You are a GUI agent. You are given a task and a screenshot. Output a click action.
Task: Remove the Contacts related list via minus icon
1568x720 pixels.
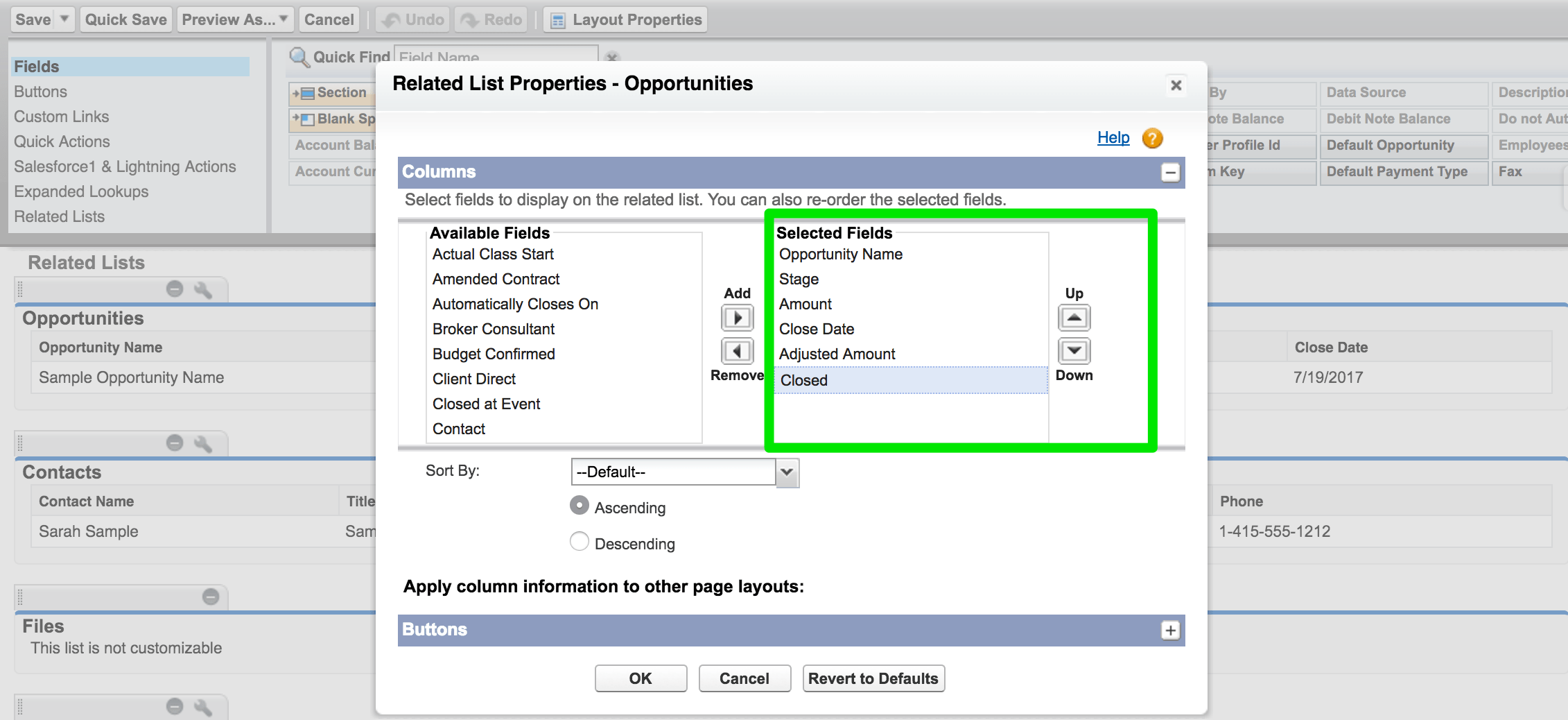(174, 443)
